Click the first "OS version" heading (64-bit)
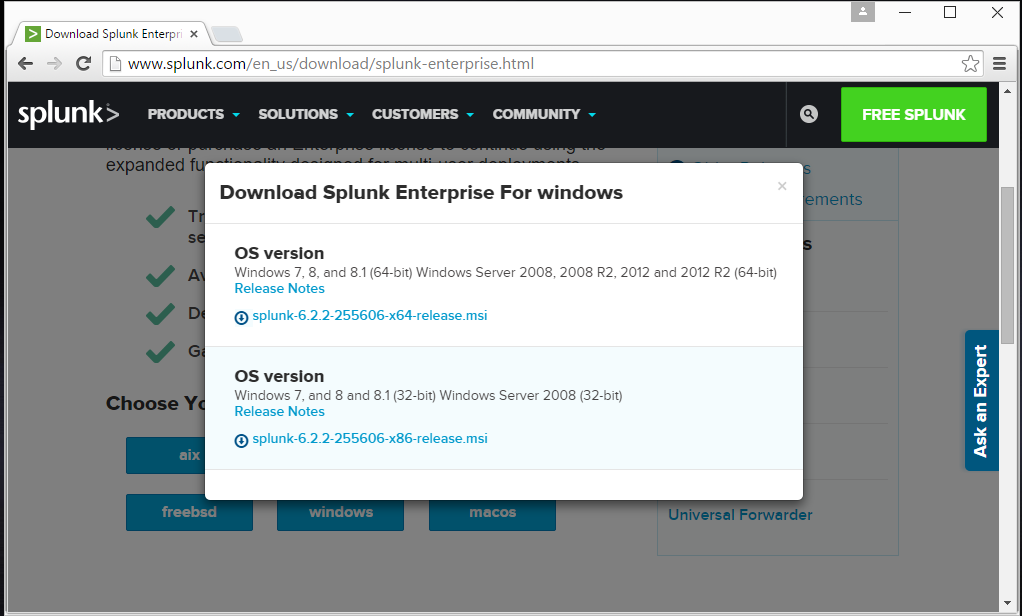1022x616 pixels. 279,253
